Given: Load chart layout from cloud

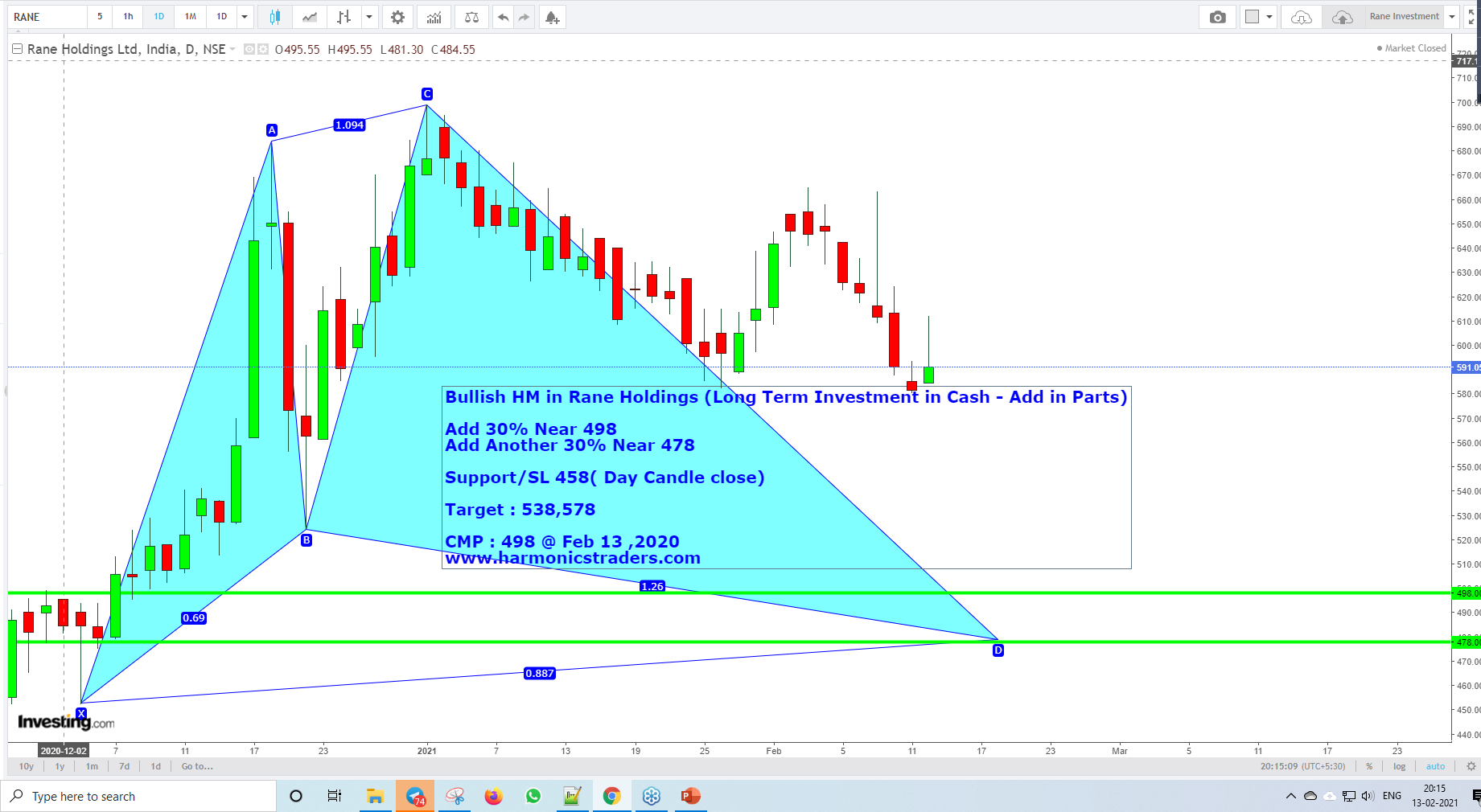Looking at the screenshot, I should [1301, 17].
